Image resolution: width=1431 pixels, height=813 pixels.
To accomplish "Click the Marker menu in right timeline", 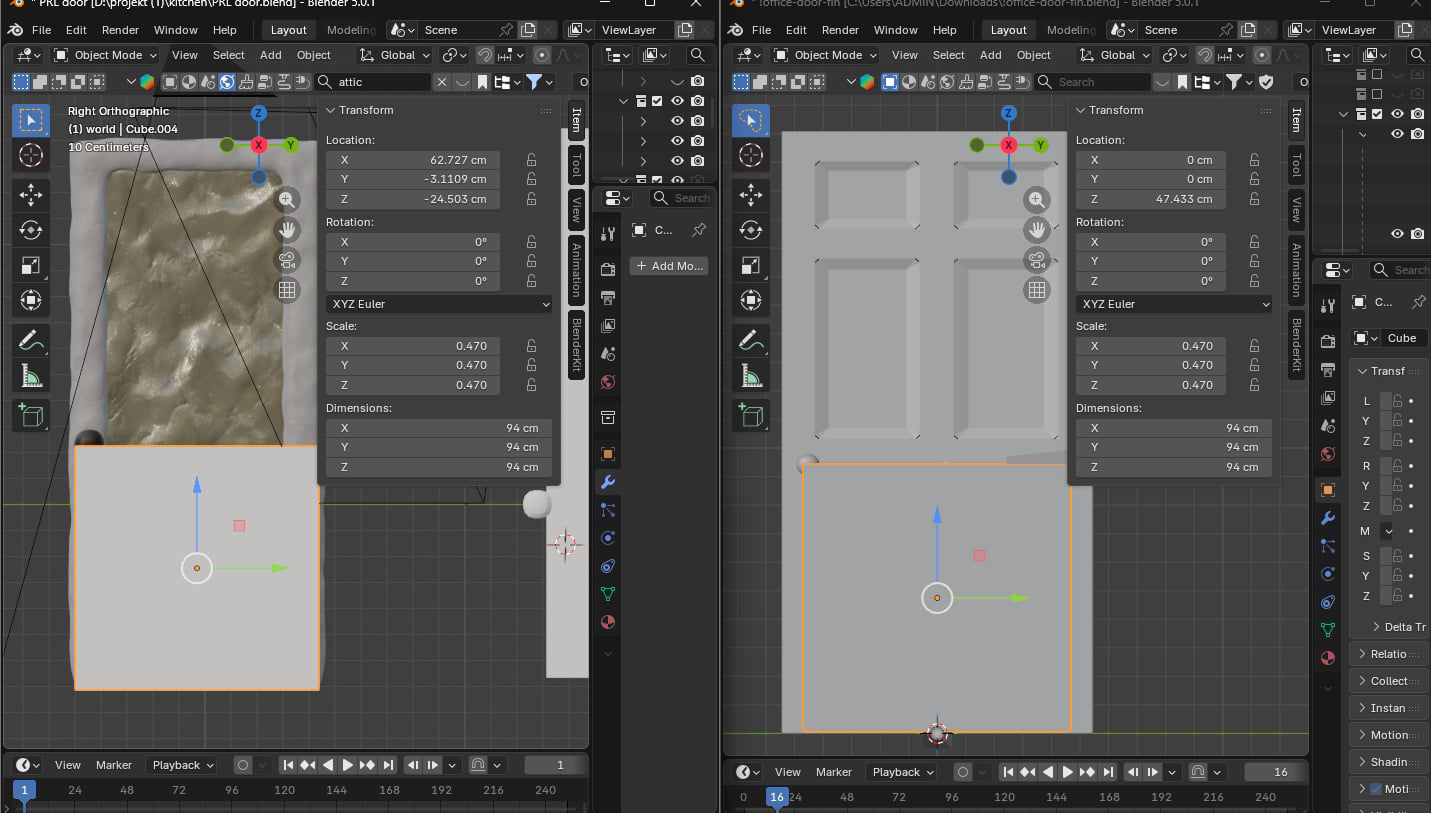I will point(834,772).
